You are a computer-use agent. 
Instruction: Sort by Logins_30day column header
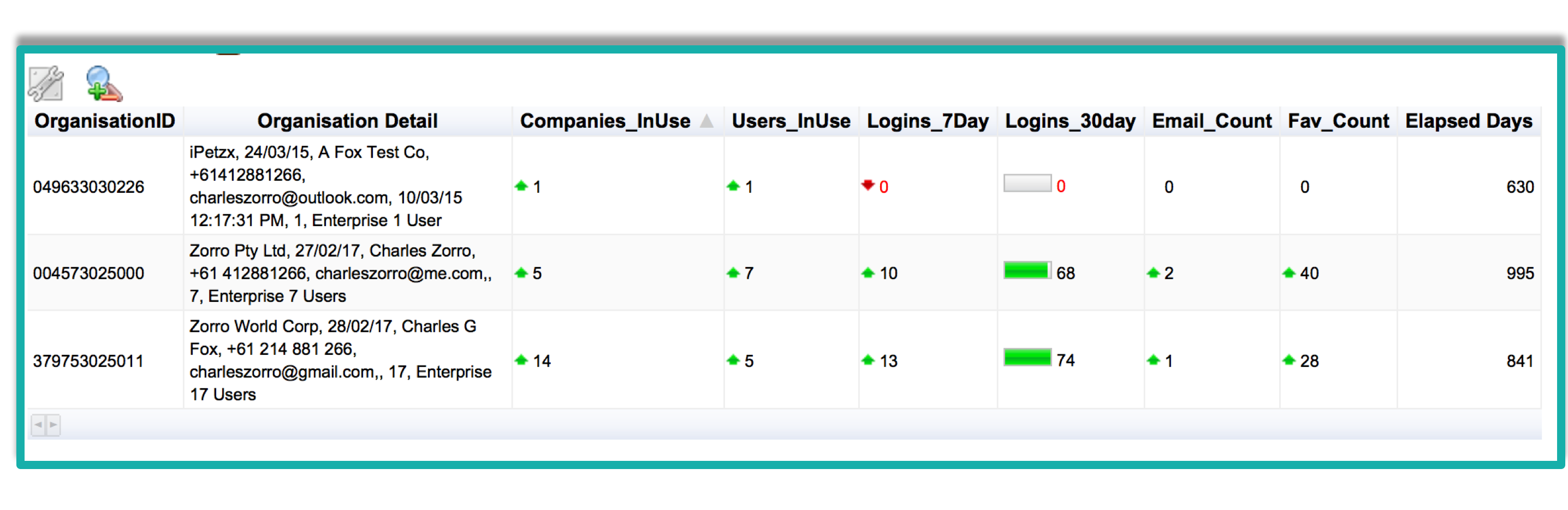click(1070, 121)
